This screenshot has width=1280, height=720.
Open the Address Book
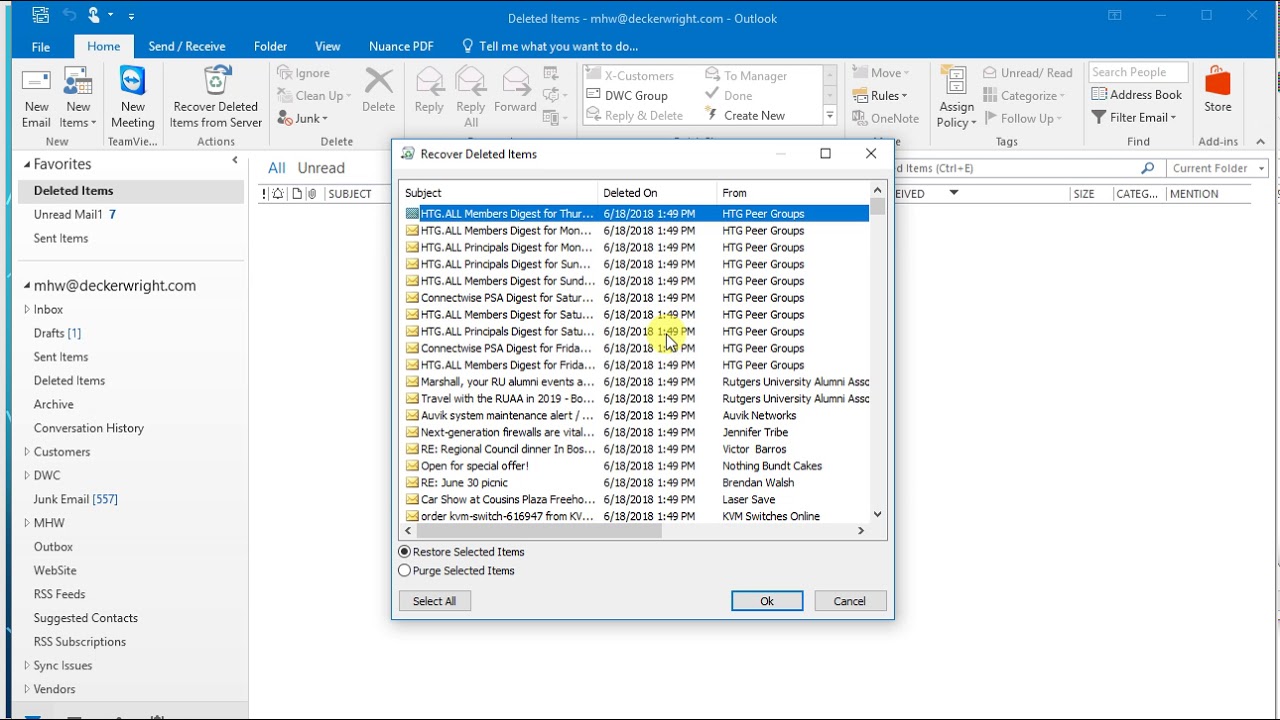pos(1137,94)
